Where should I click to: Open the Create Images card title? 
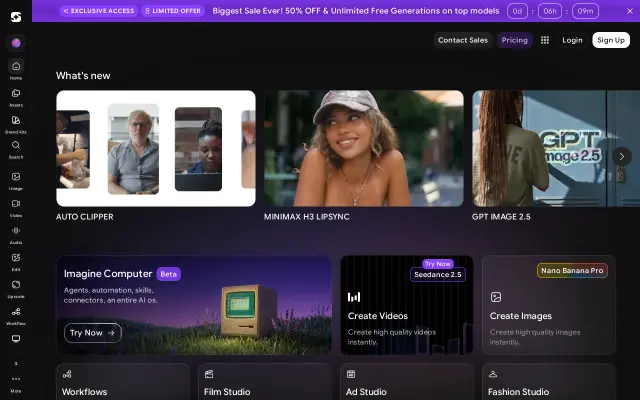520,316
